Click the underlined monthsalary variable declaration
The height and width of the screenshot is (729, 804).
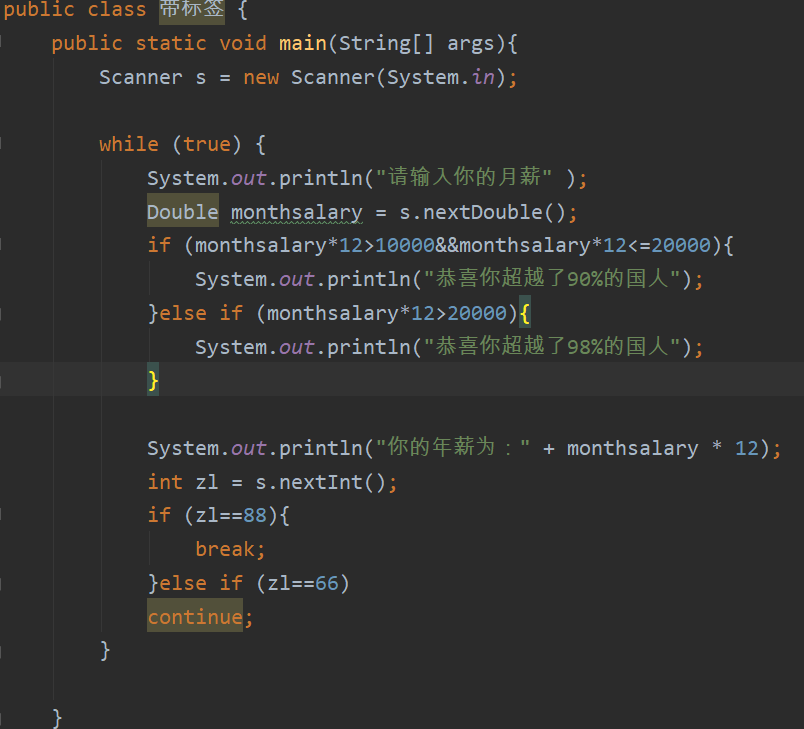click(x=297, y=212)
